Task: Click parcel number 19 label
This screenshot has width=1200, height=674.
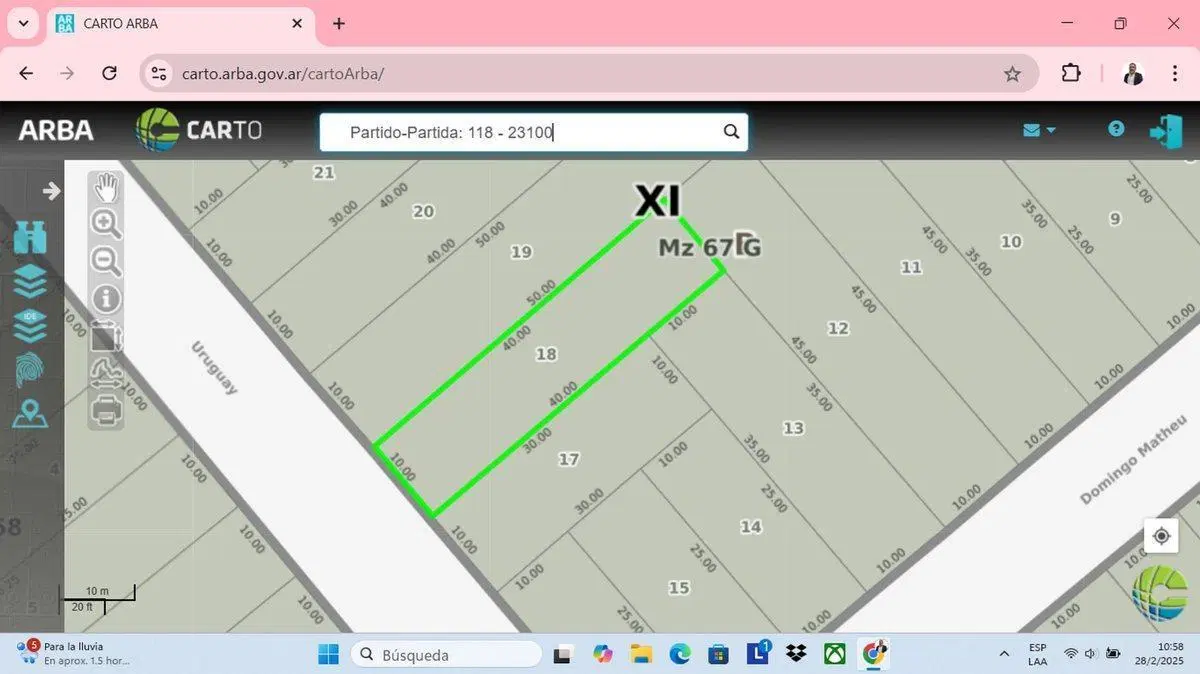Action: [521, 252]
